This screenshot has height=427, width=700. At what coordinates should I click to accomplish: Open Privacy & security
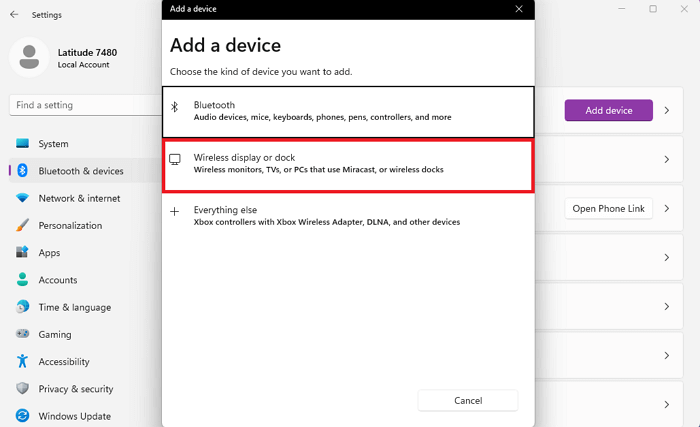pos(85,389)
